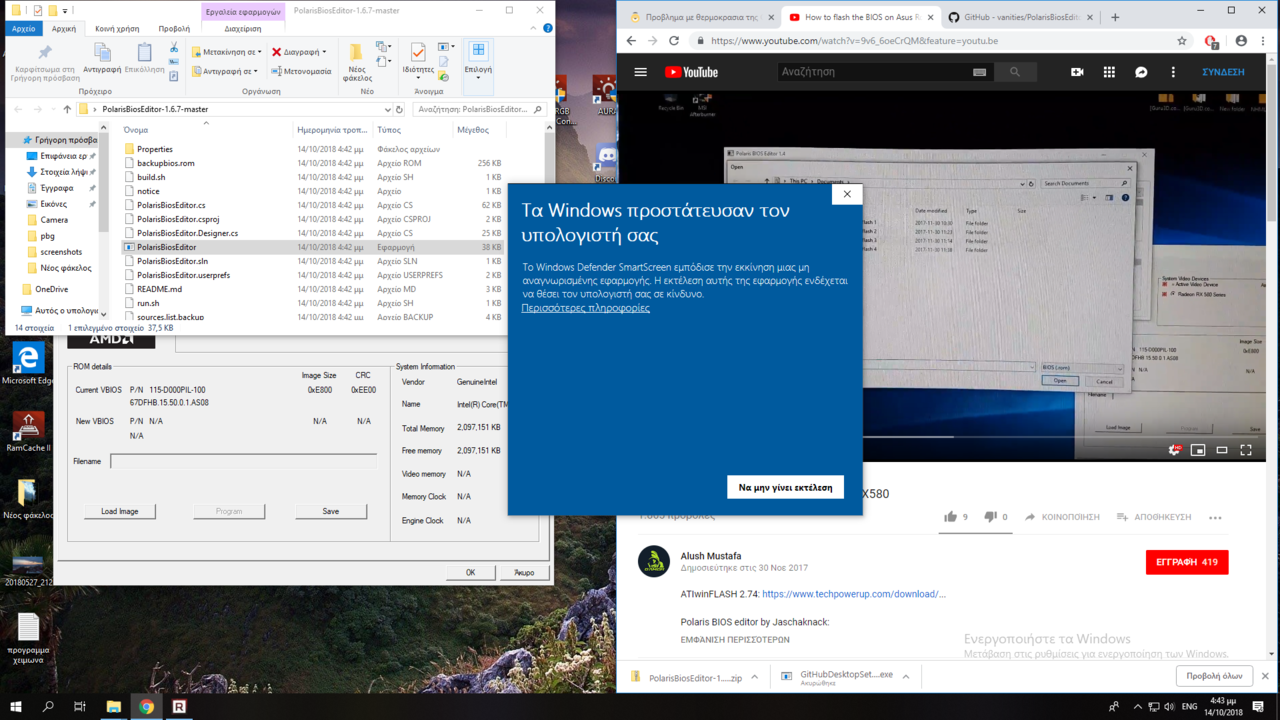Click the Rename (Μετονομασία) ribbon button
Screen dimensions: 1280x720
[301, 71]
